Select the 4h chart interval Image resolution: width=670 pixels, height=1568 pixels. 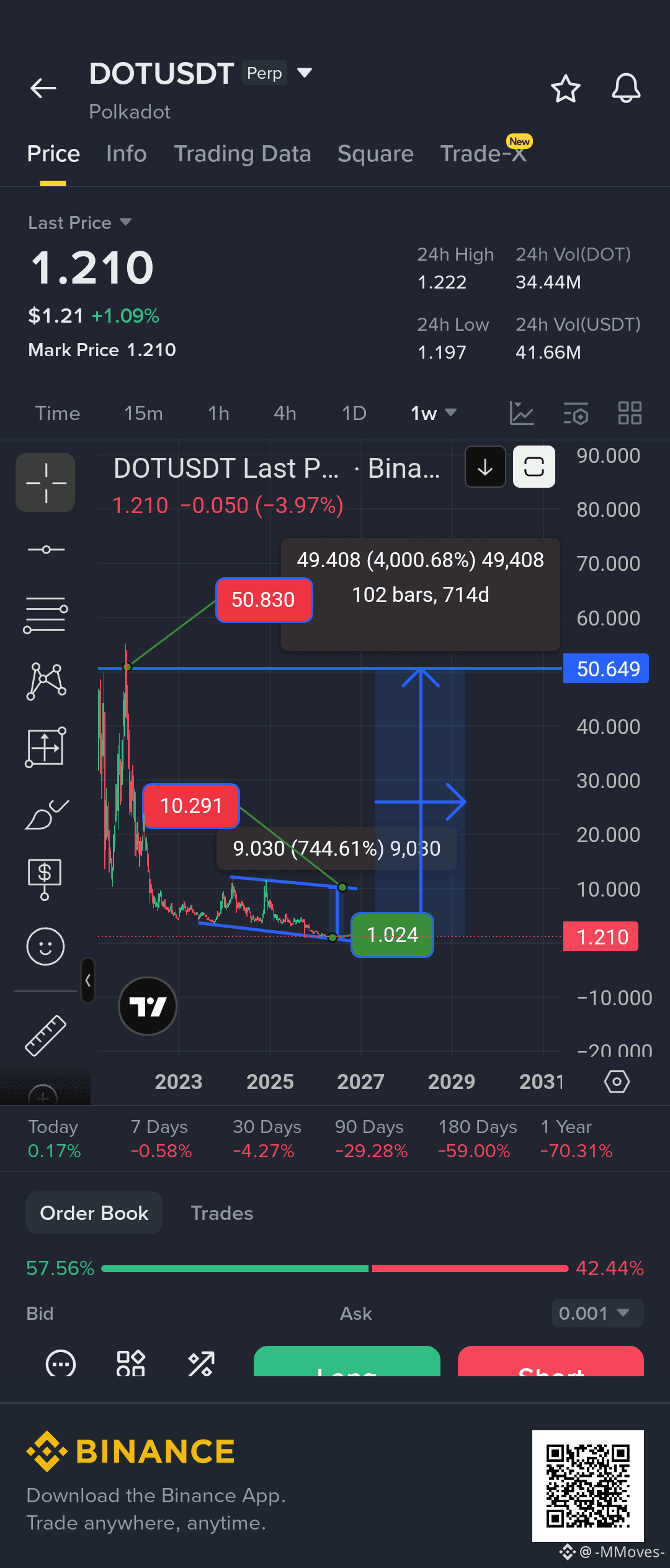click(285, 413)
